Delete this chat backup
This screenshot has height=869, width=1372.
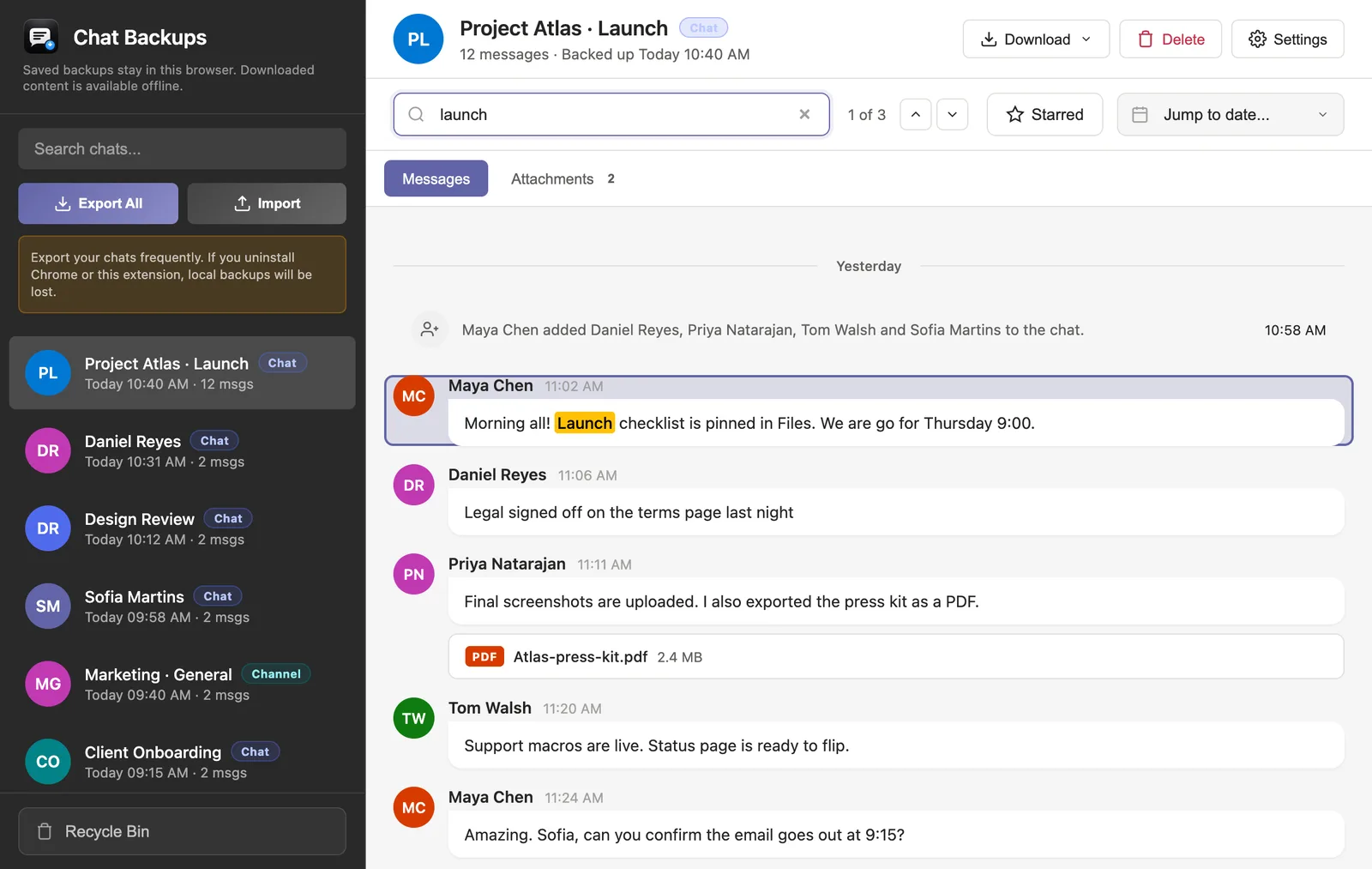coord(1170,39)
